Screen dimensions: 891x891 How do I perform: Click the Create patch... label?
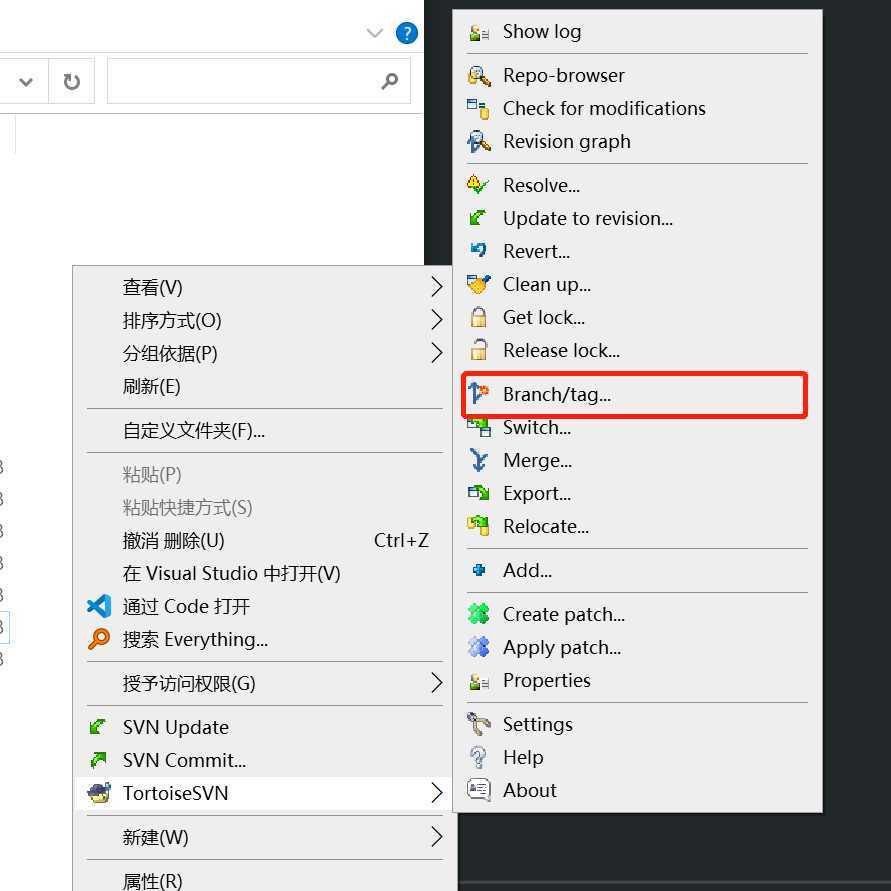pyautogui.click(x=564, y=614)
